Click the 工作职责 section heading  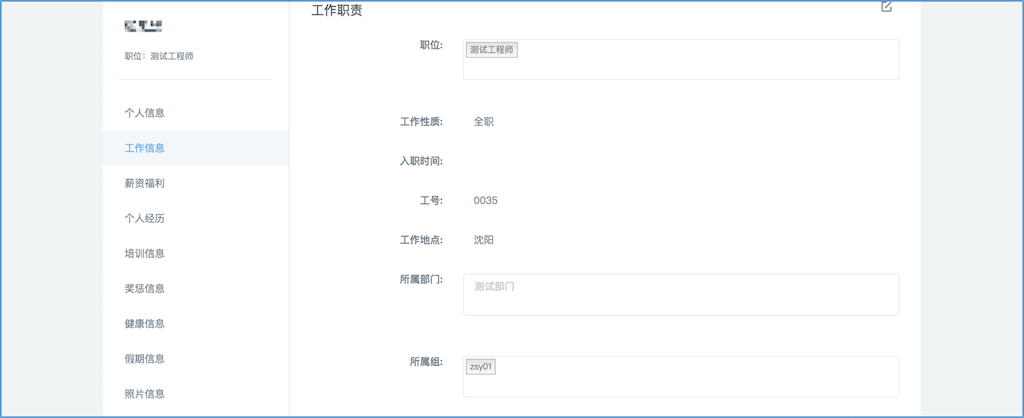pos(337,11)
